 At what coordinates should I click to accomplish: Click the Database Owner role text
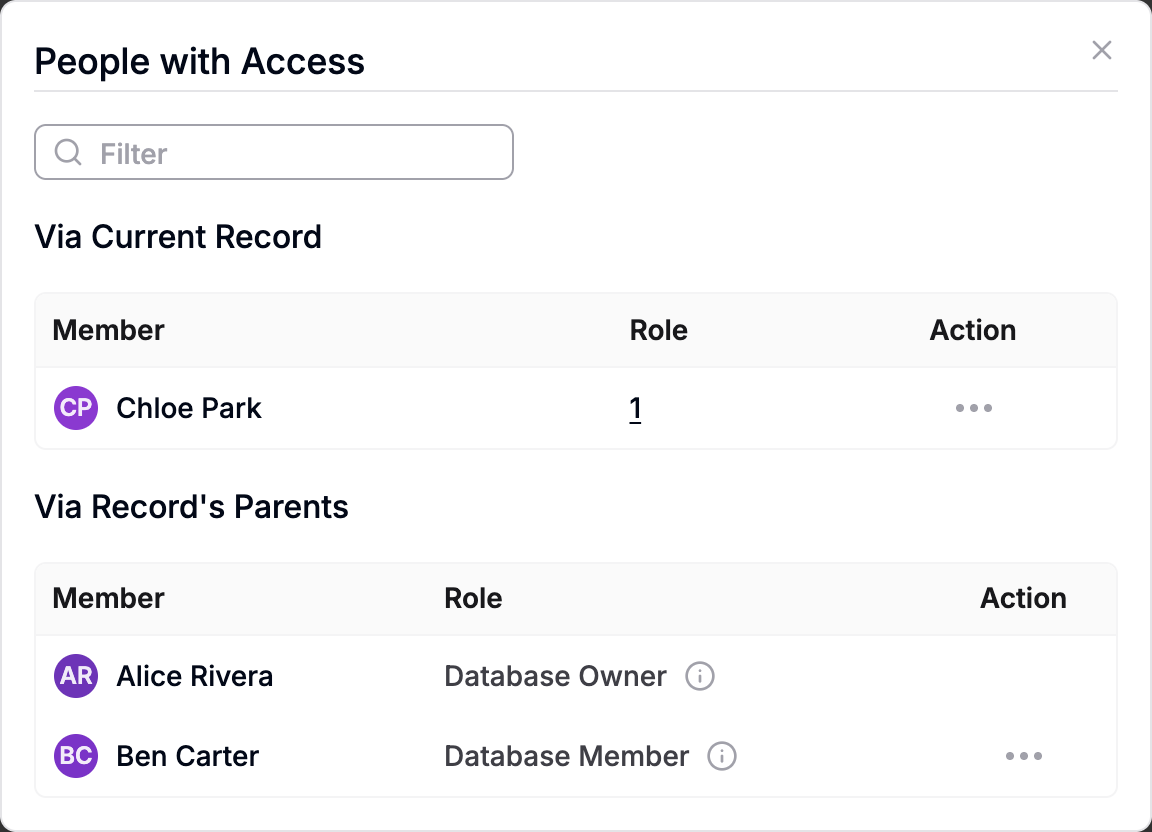coord(555,675)
